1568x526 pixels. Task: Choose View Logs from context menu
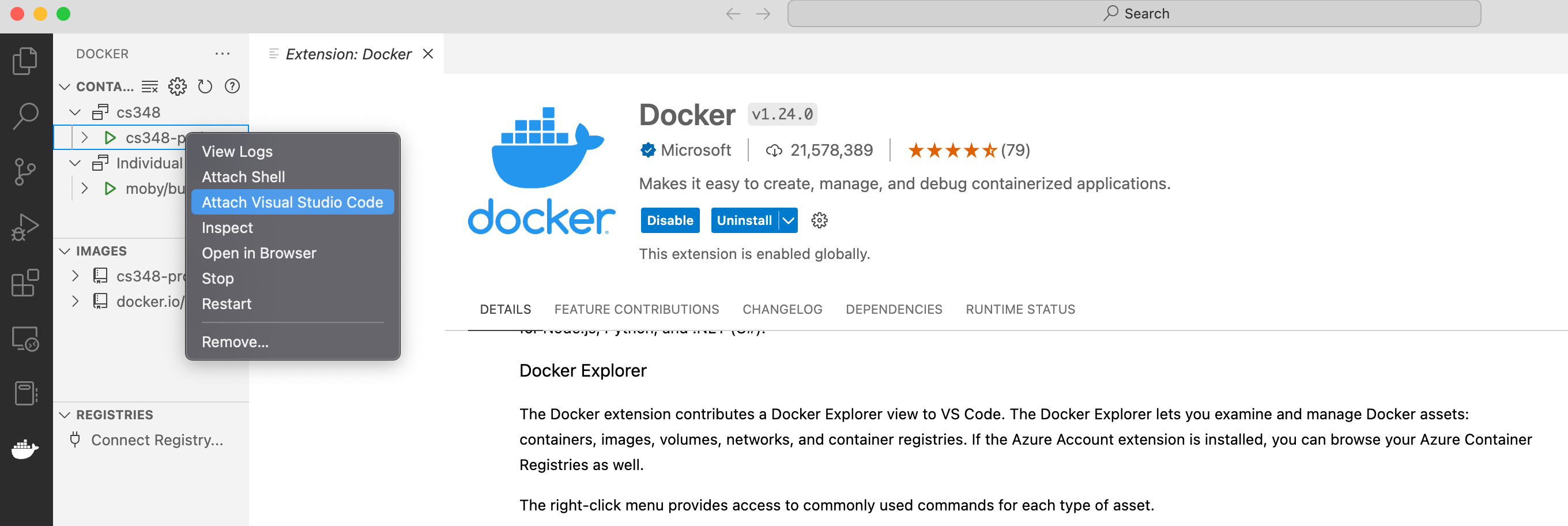[293, 152]
